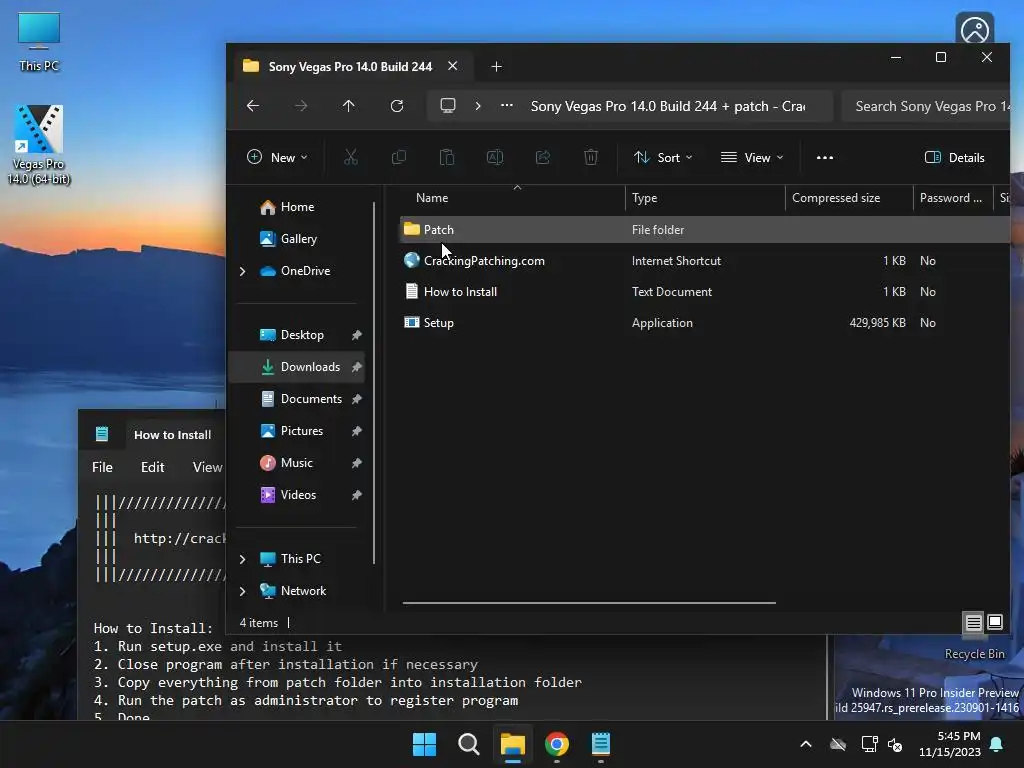Image resolution: width=1024 pixels, height=768 pixels.
Task: Click the Delete trash icon
Action: [591, 157]
